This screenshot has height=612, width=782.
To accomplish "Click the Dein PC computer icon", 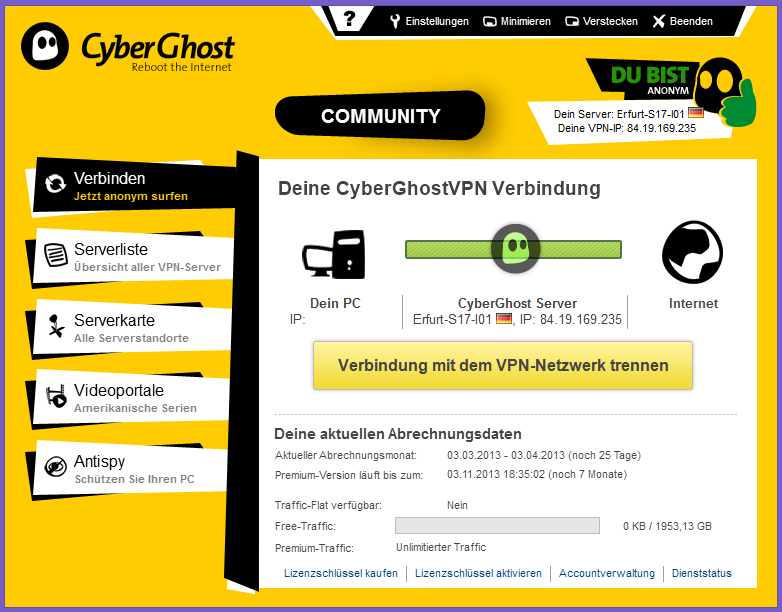I will [x=334, y=254].
